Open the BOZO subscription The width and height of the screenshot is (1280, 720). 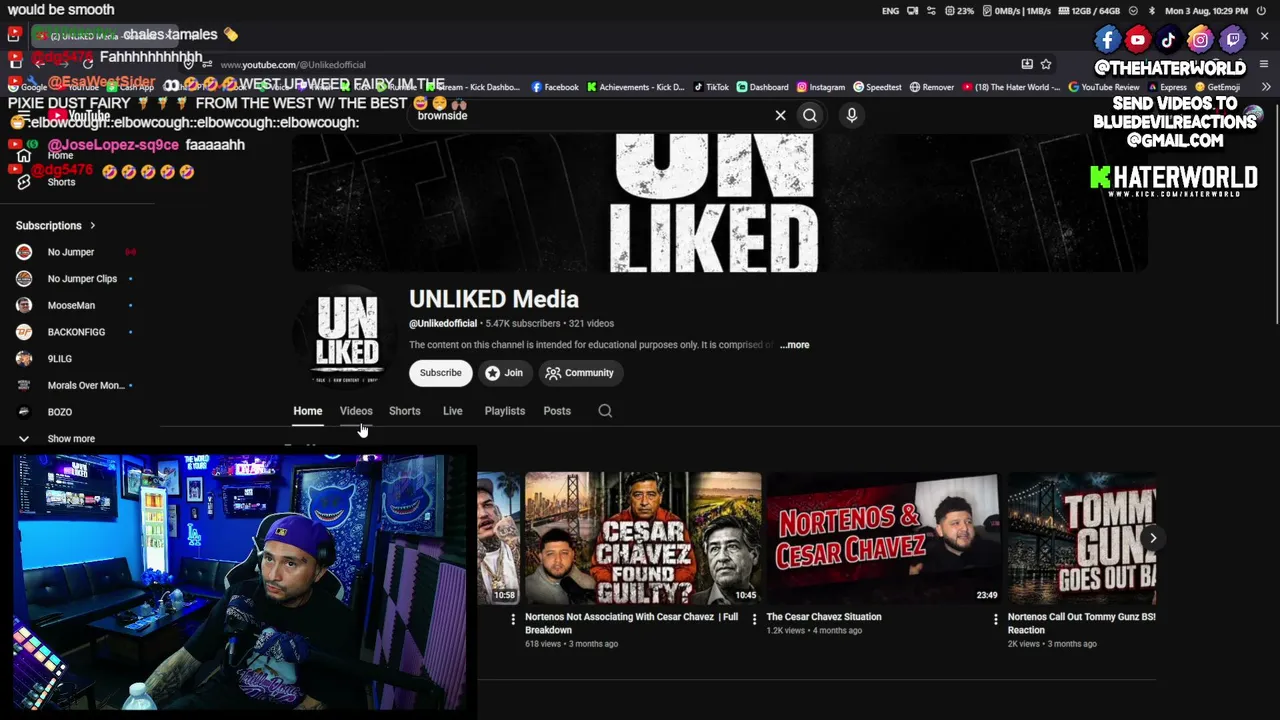(59, 412)
